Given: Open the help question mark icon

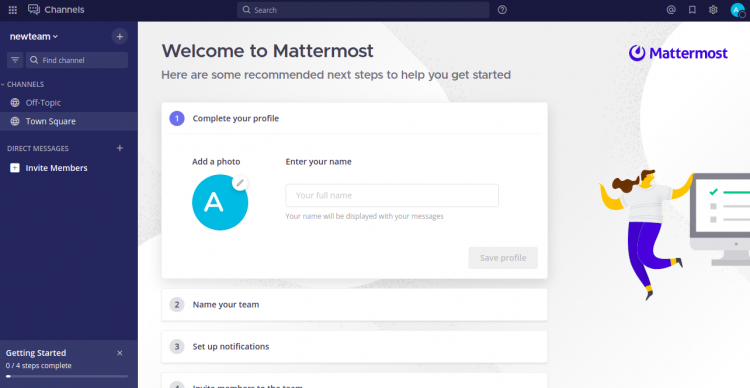Looking at the screenshot, I should pyautogui.click(x=502, y=10).
